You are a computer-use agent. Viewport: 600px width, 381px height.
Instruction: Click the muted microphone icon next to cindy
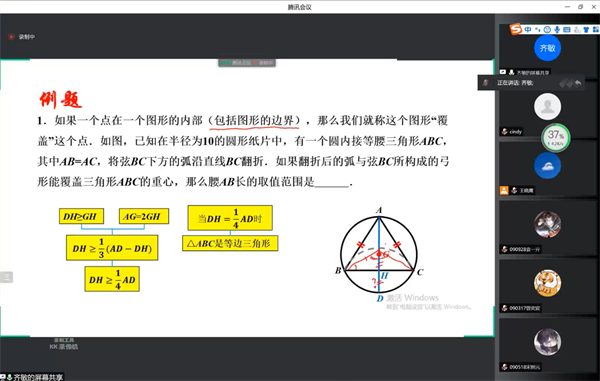[x=505, y=131]
